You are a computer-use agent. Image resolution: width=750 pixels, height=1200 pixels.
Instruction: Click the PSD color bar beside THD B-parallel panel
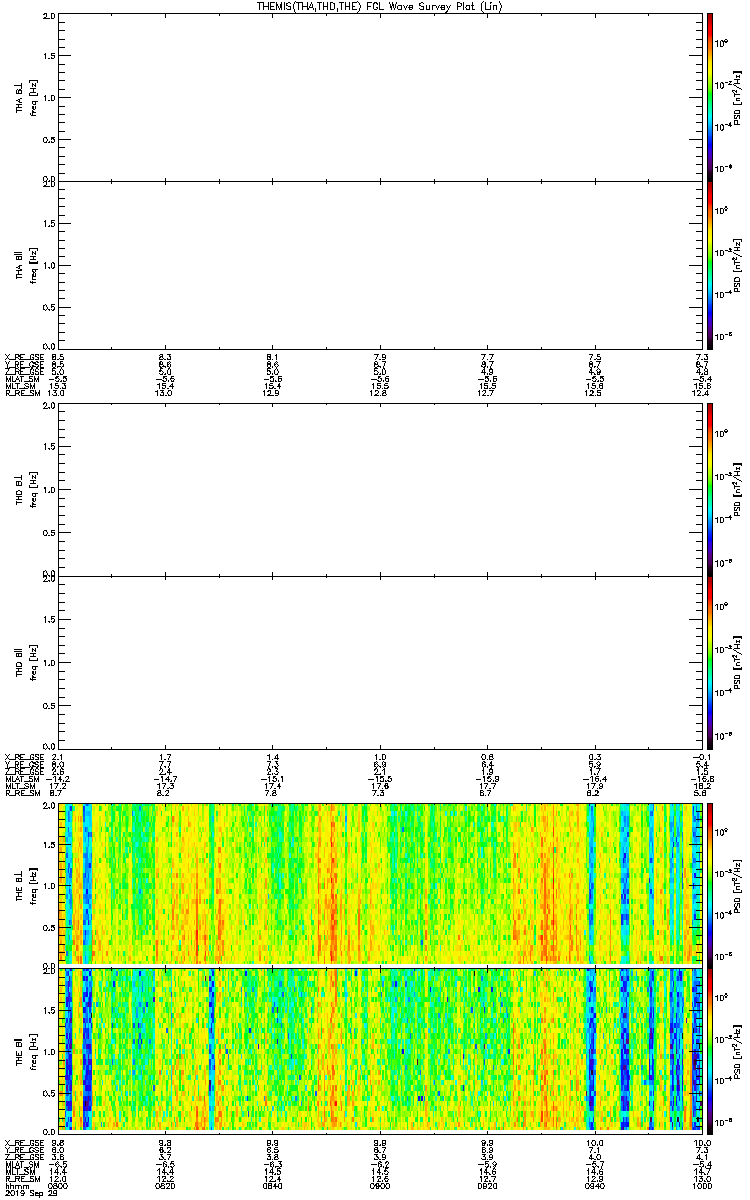(x=710, y=661)
